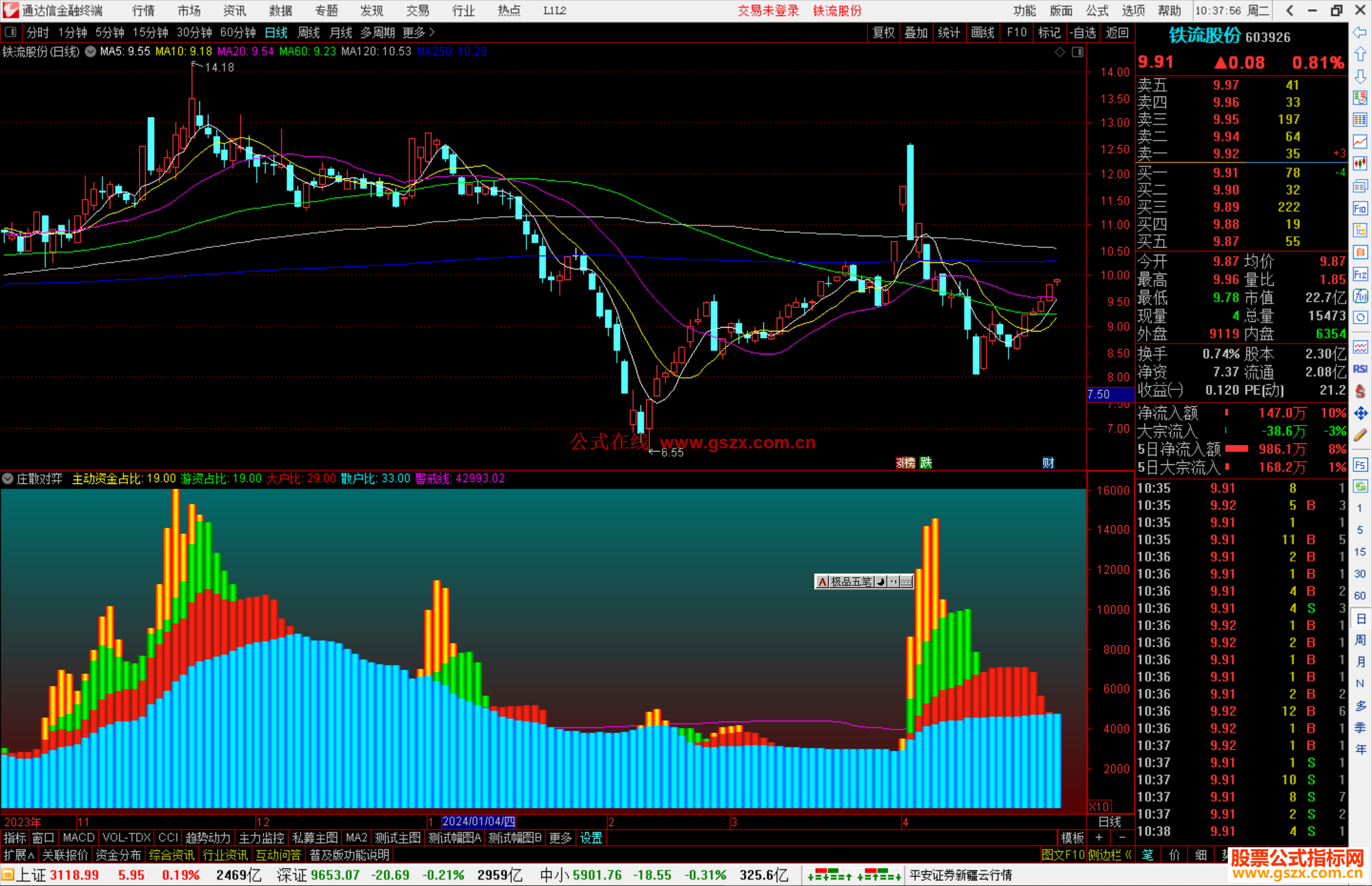Toggle the layout square at chart toolbar left
Viewport: 1372px width, 886px height.
pos(11,32)
